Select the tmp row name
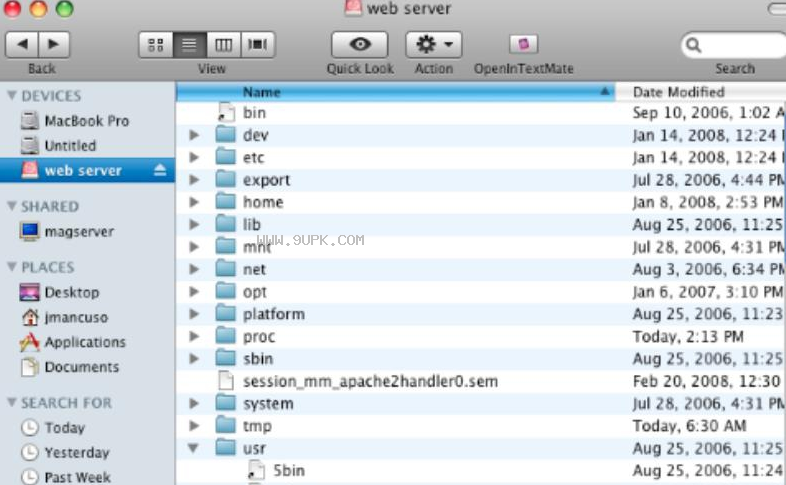Screen dimensions: 786x485 (257, 426)
